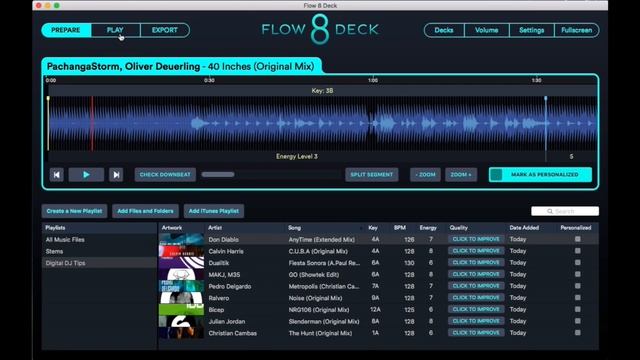Click to improve quality of Fiesta Sonora
Screen dimensions: 640x360
point(476,262)
